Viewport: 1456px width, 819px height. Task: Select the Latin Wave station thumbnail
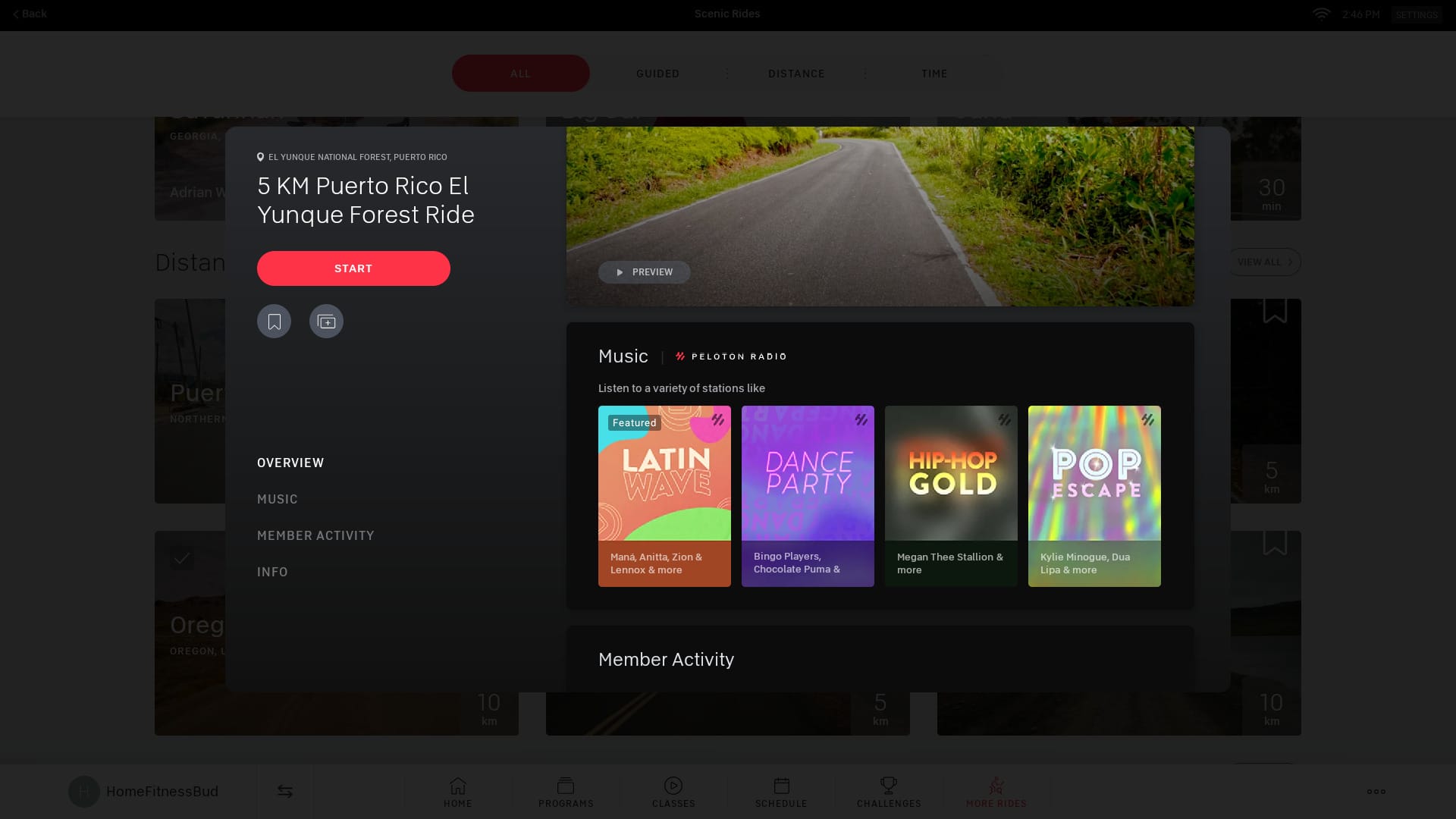click(x=664, y=495)
